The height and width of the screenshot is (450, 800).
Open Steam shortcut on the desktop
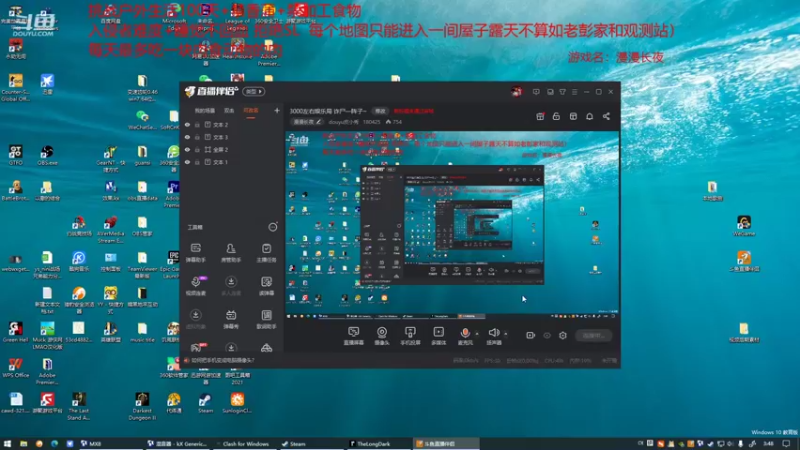pos(205,403)
